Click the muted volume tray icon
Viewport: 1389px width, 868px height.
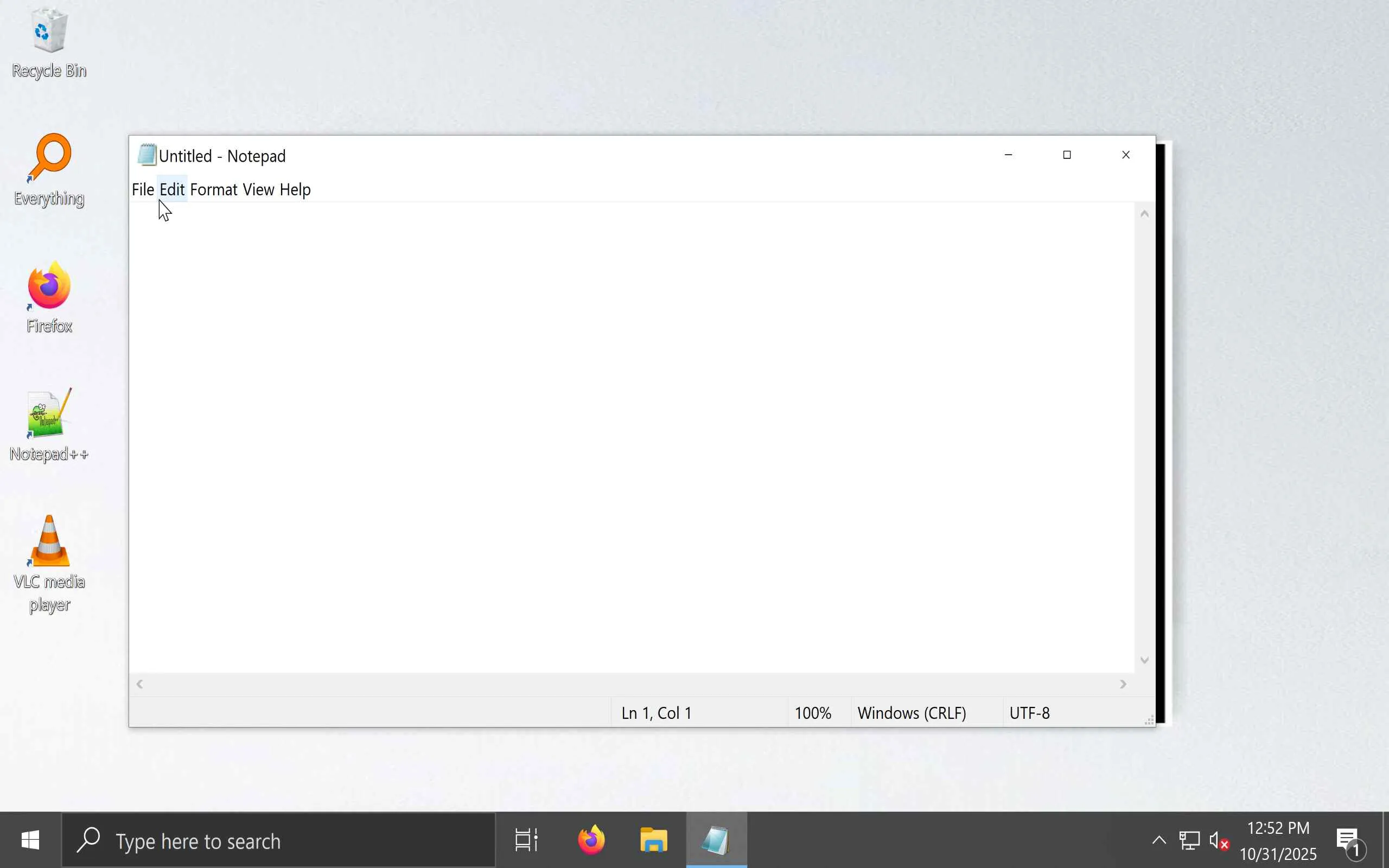[1218, 841]
